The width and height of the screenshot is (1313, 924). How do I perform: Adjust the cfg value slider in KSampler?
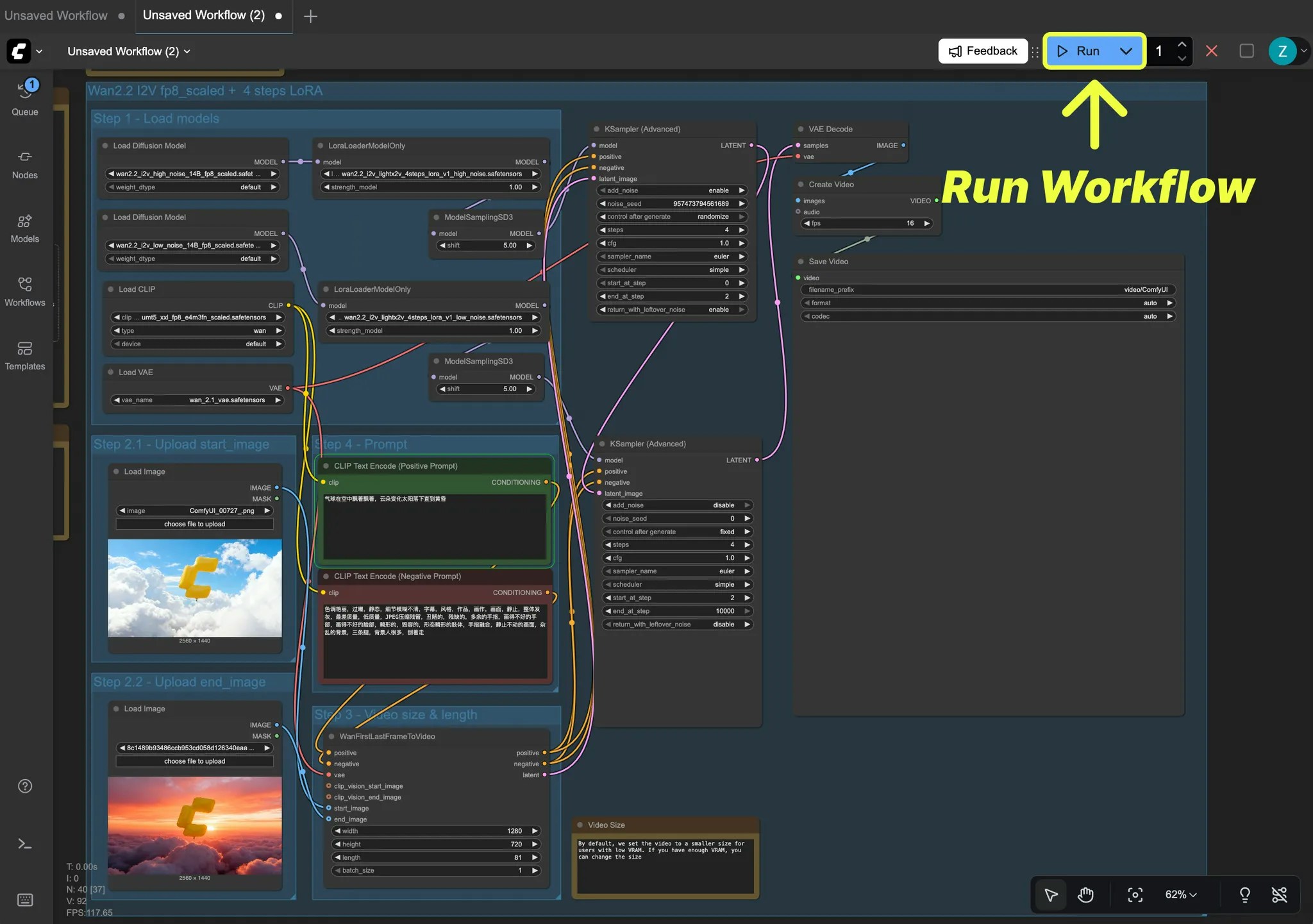(x=671, y=242)
